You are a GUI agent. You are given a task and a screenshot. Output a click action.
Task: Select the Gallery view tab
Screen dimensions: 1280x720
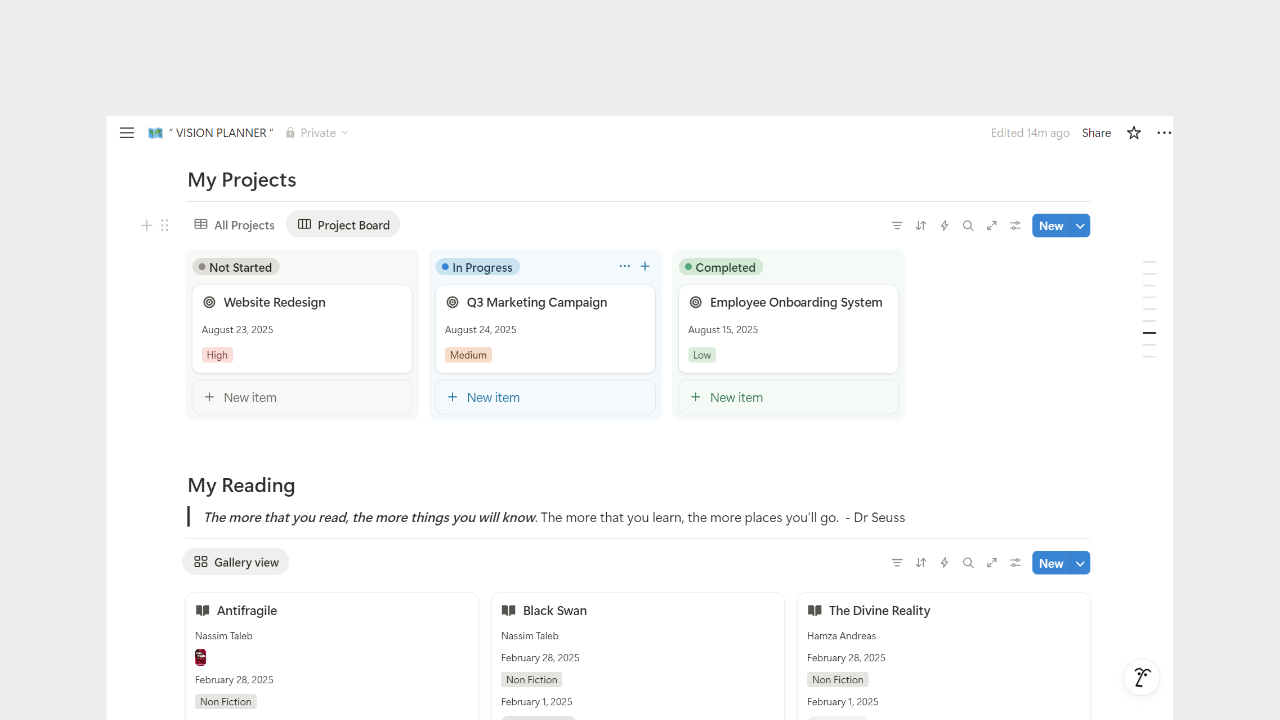(236, 562)
